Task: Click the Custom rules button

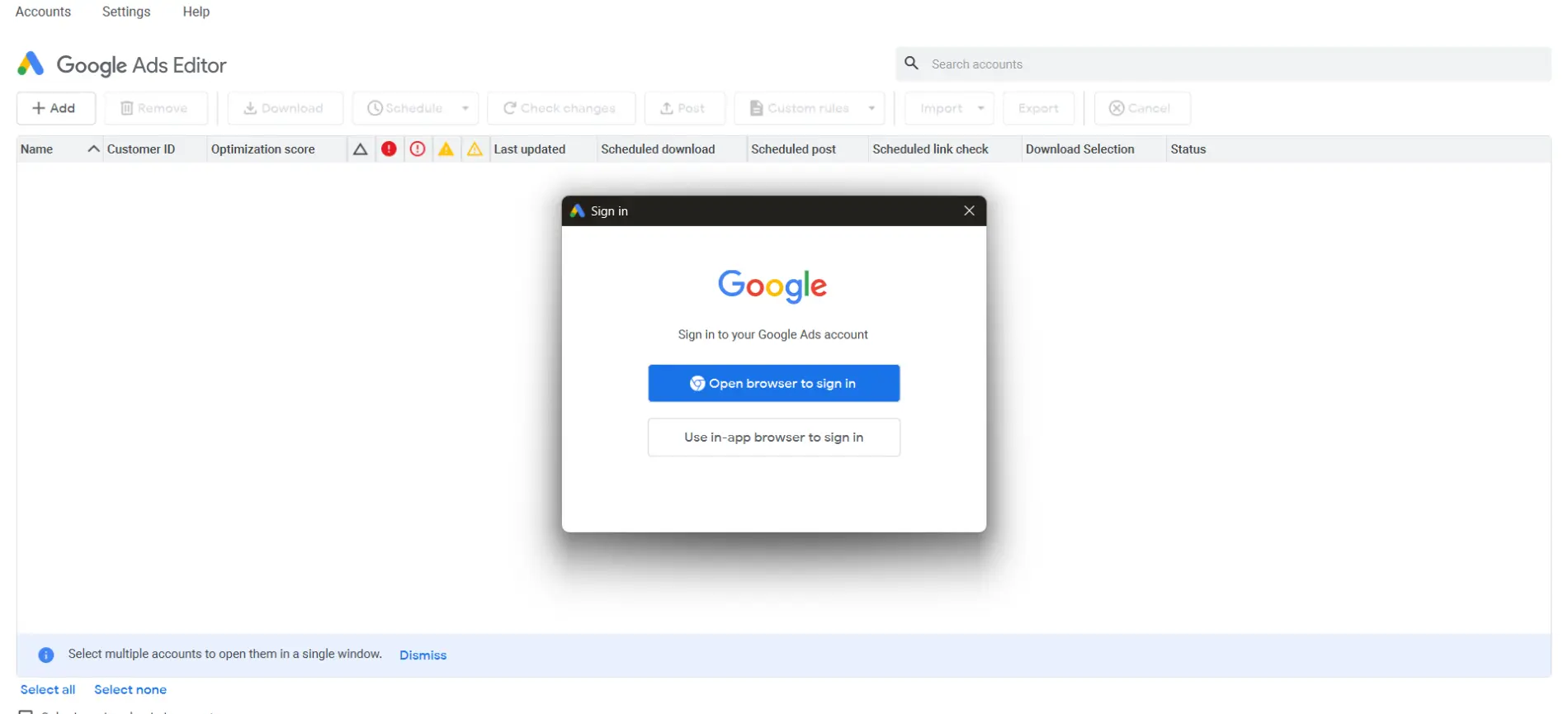Action: click(x=799, y=108)
